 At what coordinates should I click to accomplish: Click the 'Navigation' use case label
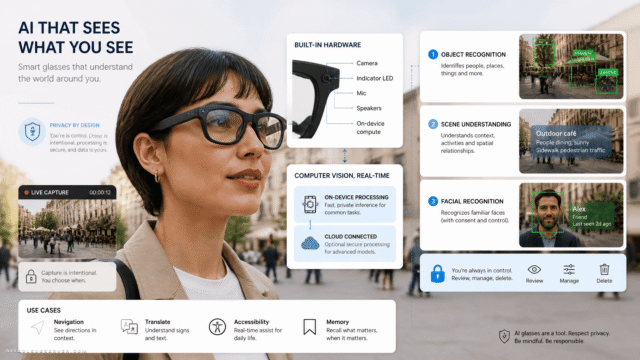click(x=69, y=322)
